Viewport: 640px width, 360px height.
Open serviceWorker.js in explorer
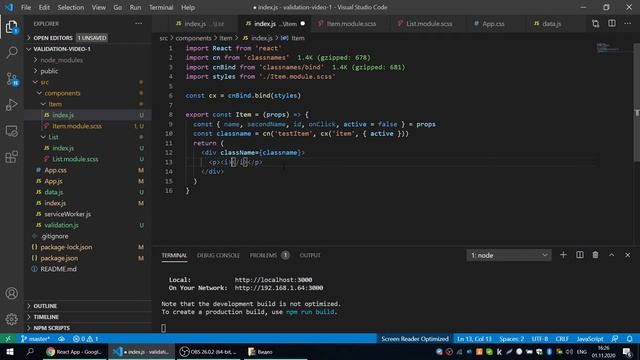pos(88,214)
